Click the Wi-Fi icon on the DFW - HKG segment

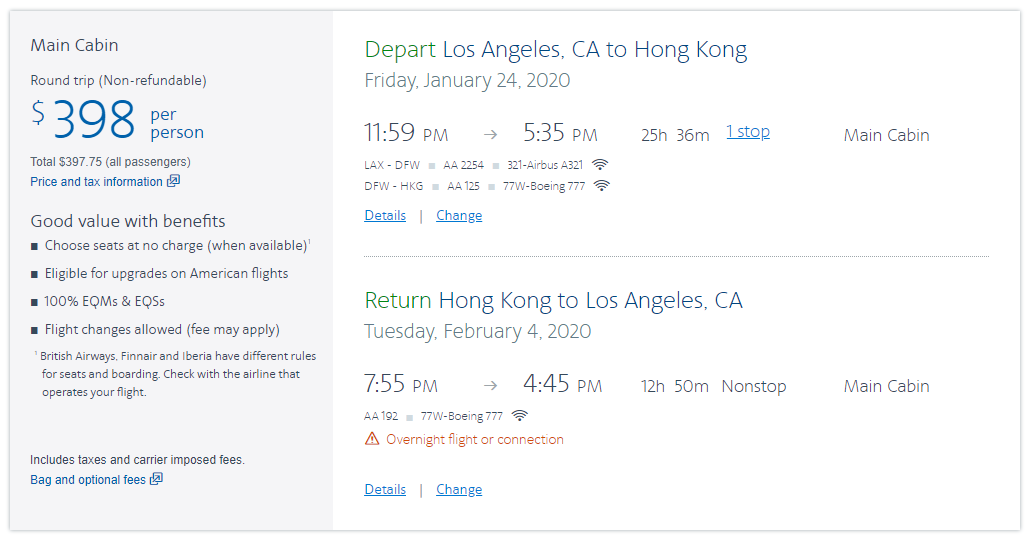click(602, 186)
